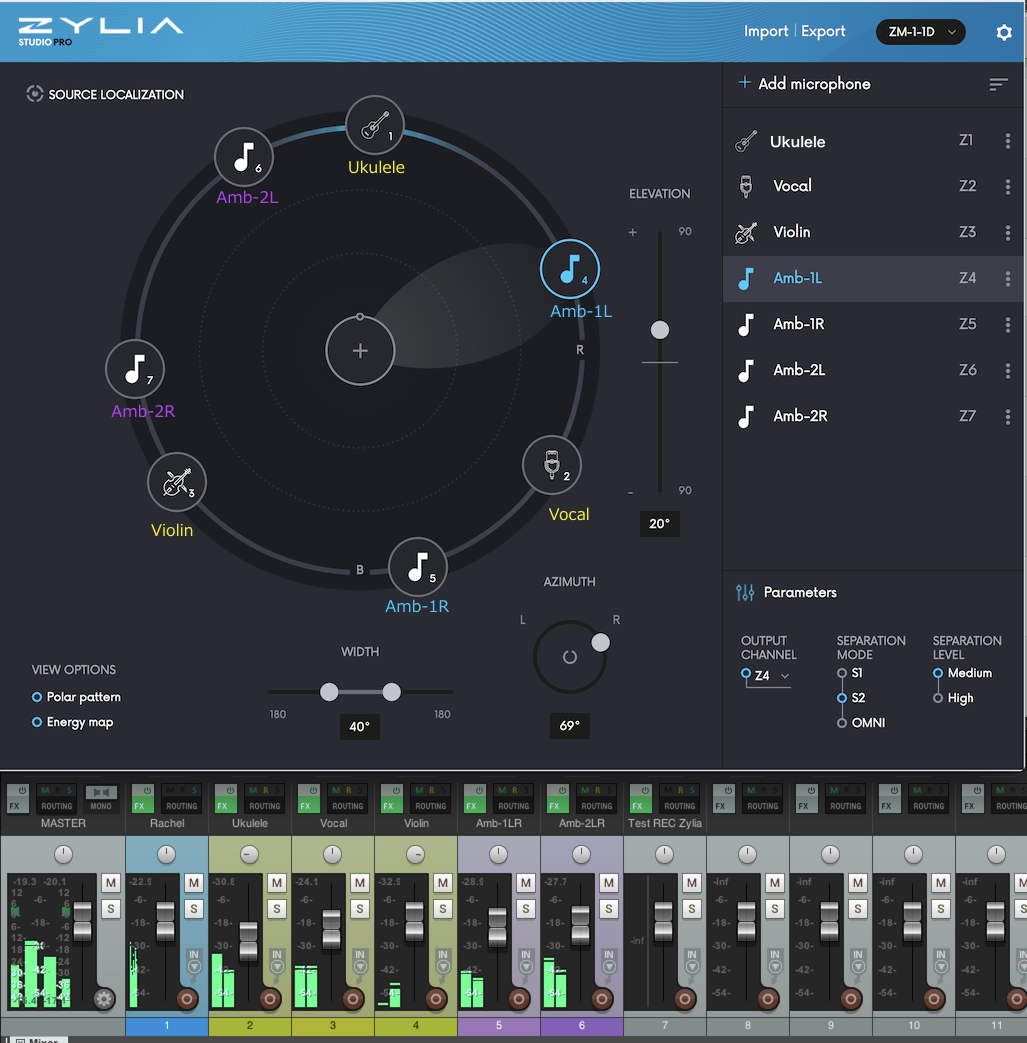Click the Vocal microphone icon in list
Image resolution: width=1027 pixels, height=1043 pixels.
coord(746,186)
